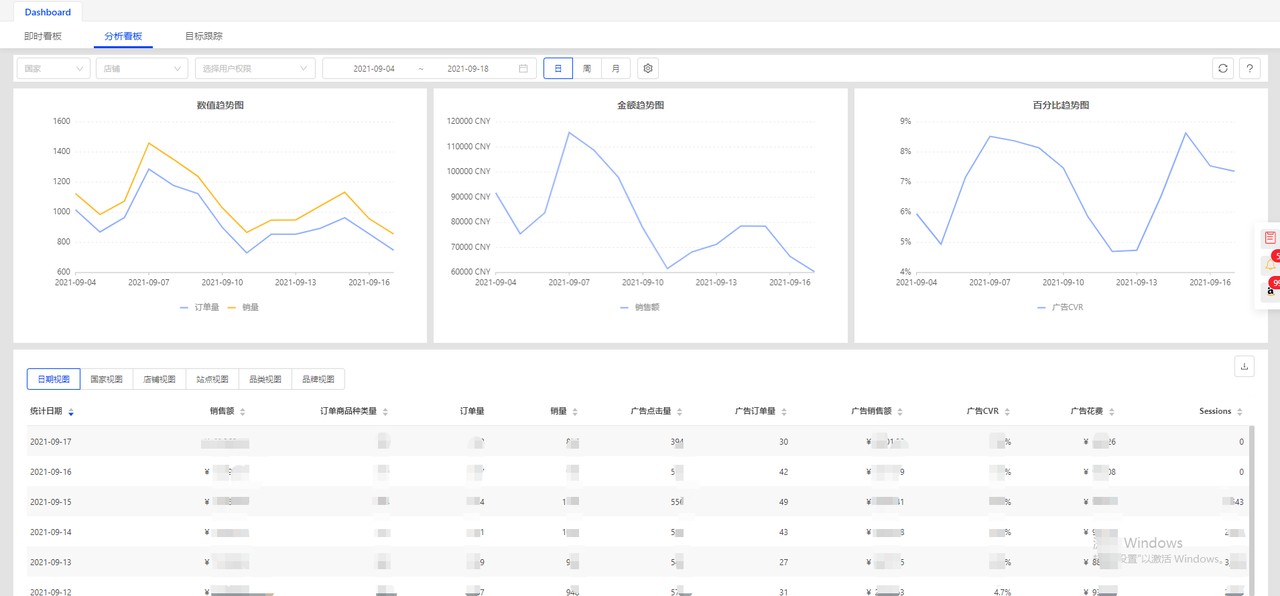Click the Amazon floating sidebar icon
Screen dimensions: 1280x596
click(x=1270, y=289)
